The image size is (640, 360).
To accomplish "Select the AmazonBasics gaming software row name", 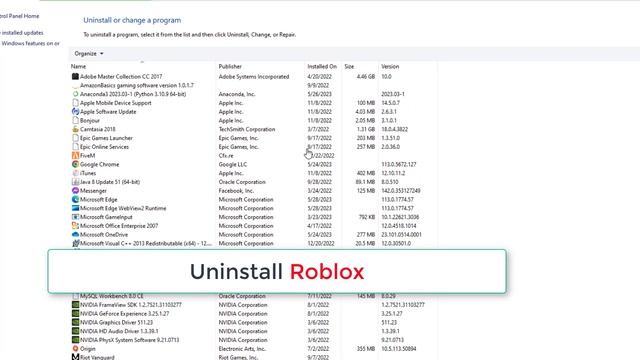I will pyautogui.click(x=137, y=85).
